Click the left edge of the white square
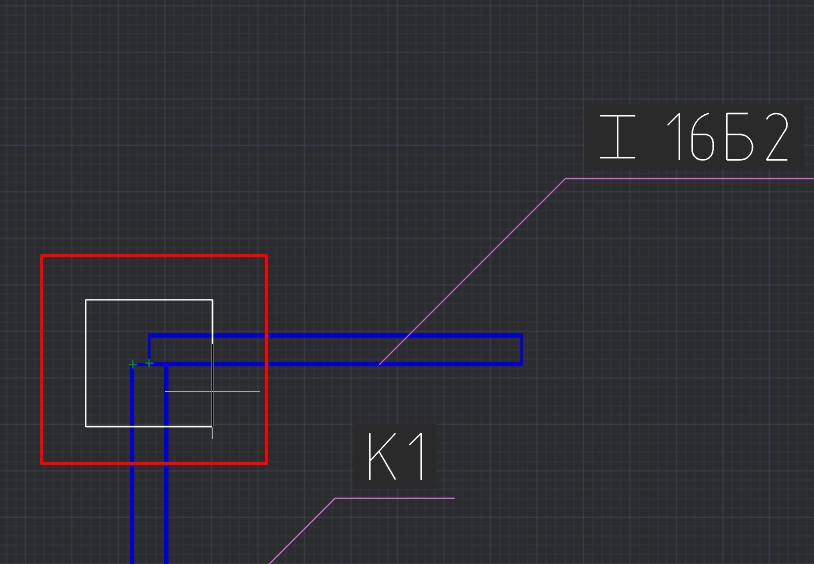The height and width of the screenshot is (564, 814). click(x=86, y=362)
